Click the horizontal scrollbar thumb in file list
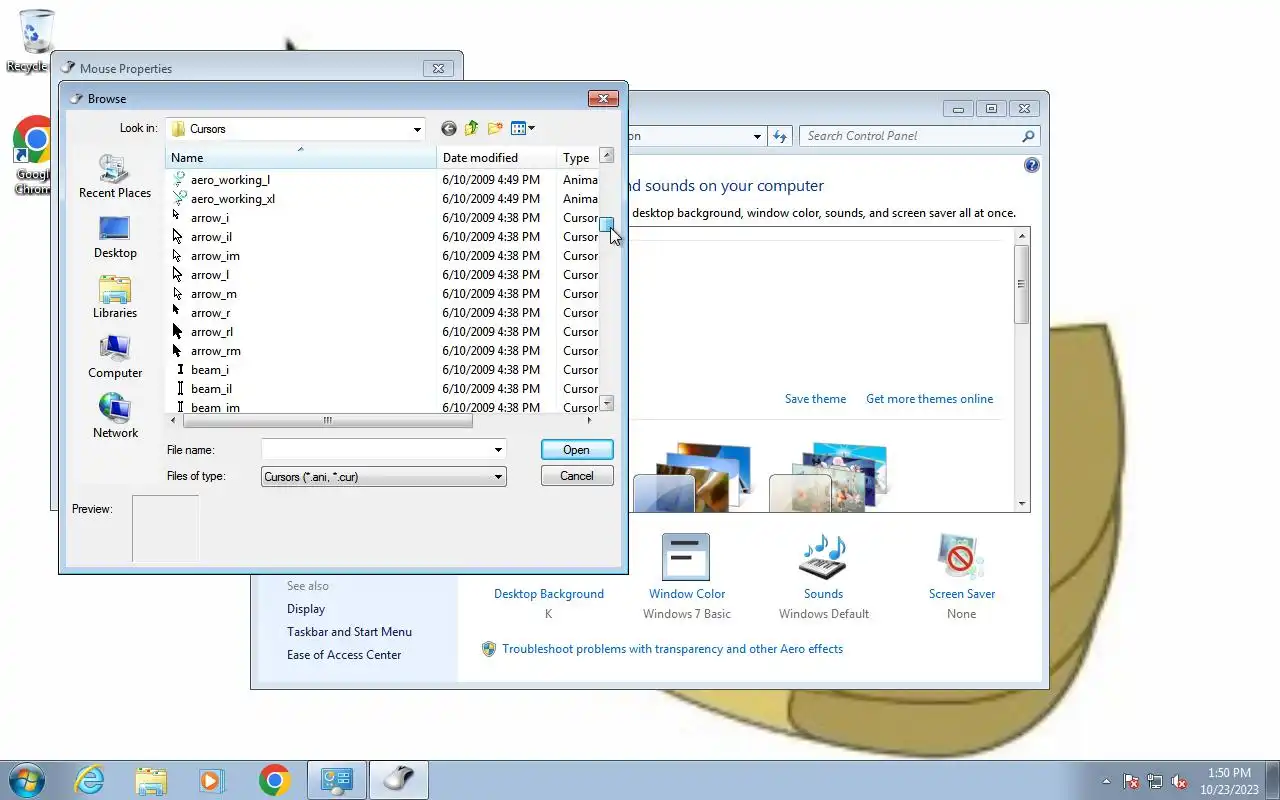Image resolution: width=1280 pixels, height=800 pixels. [x=327, y=421]
